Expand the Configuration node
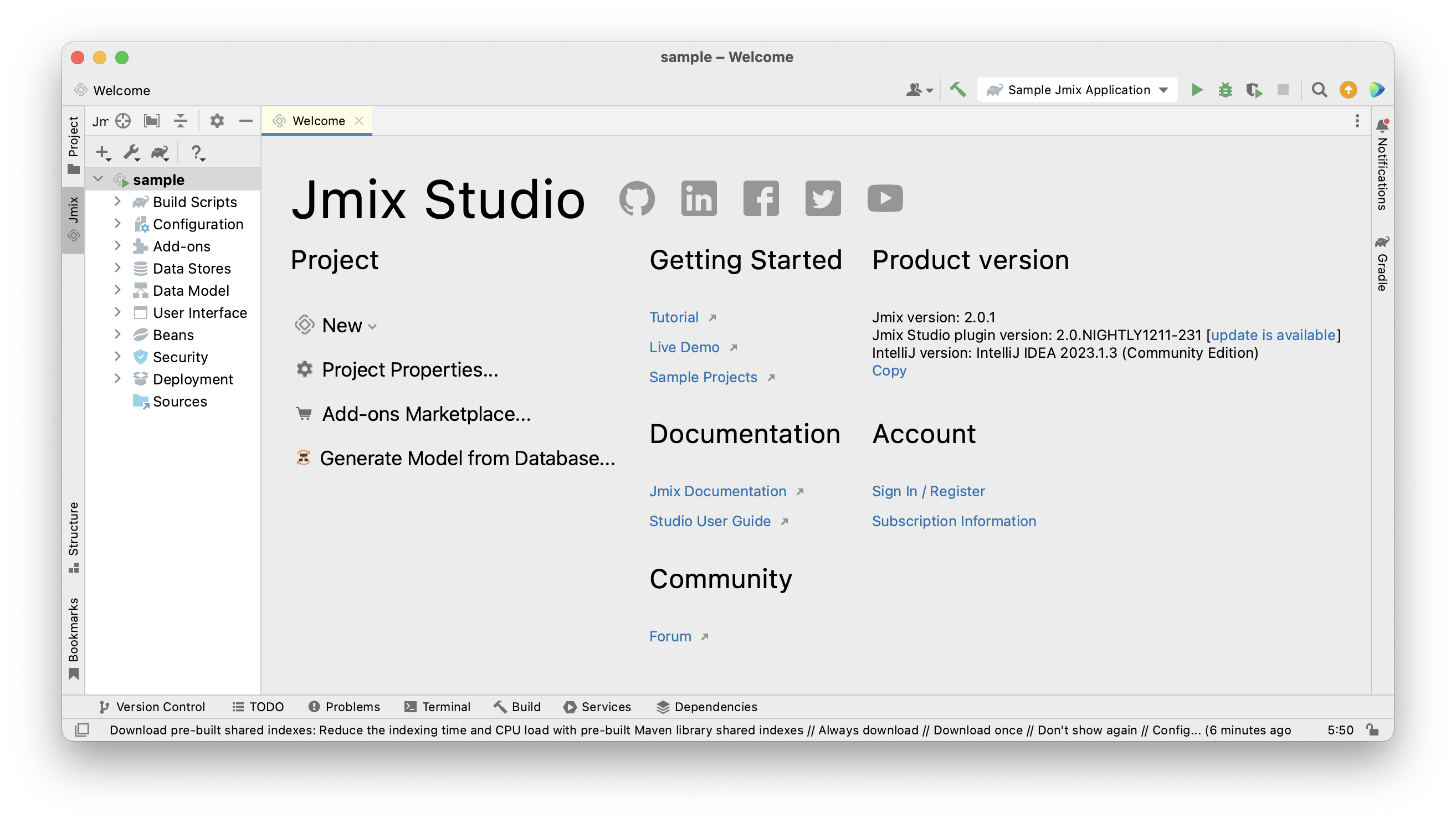Screen dimensions: 1456x823 (117, 223)
